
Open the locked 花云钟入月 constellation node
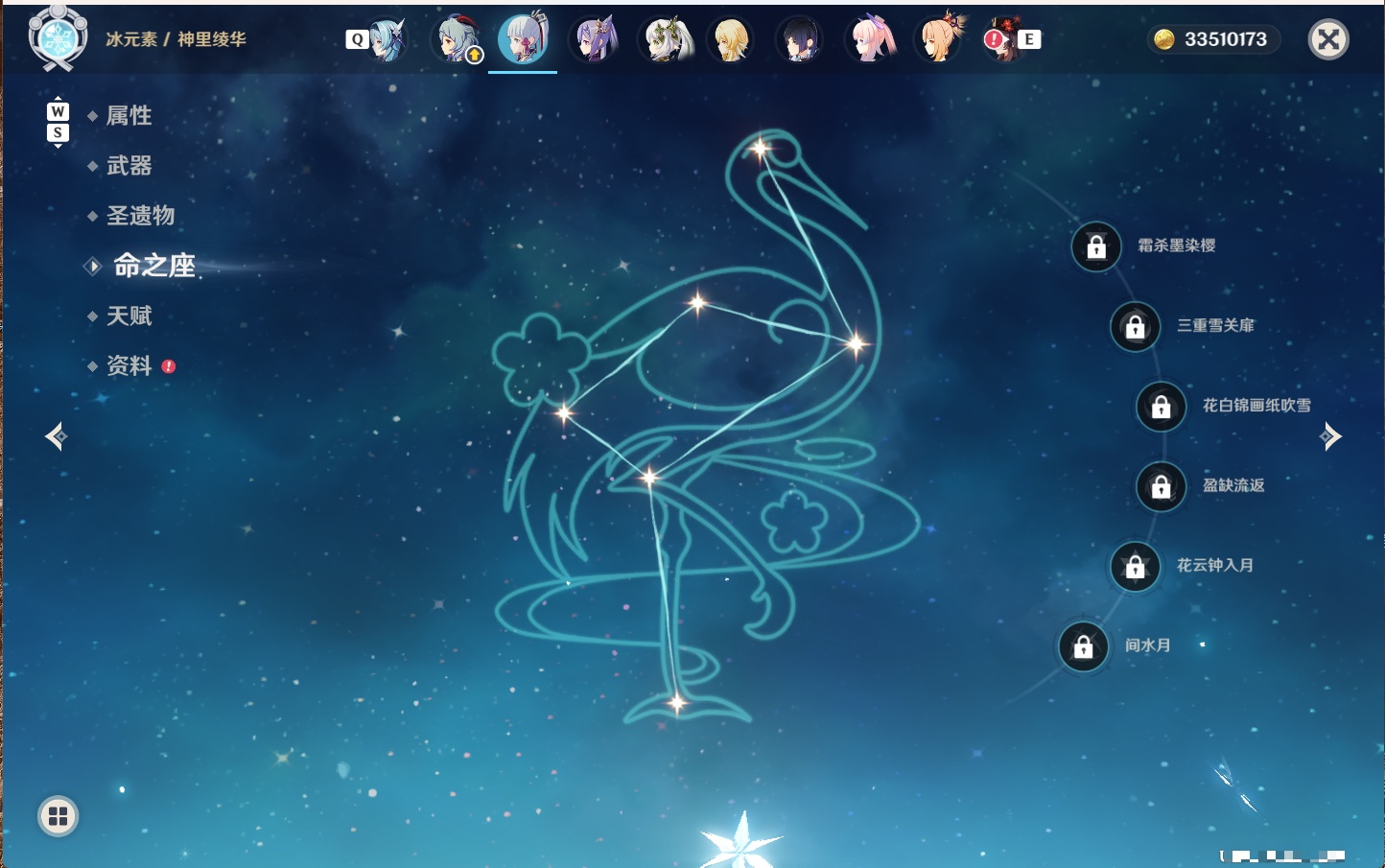[1135, 567]
